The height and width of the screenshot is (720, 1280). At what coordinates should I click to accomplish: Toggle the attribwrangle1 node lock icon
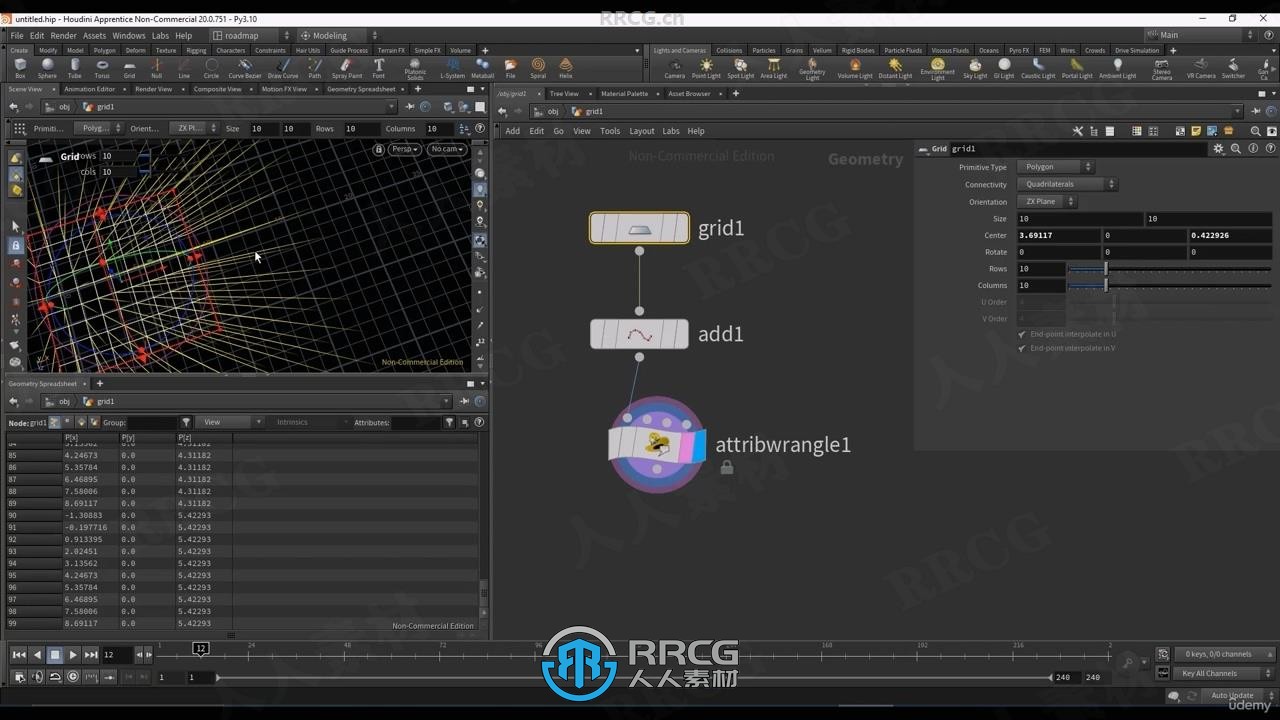[x=727, y=467]
